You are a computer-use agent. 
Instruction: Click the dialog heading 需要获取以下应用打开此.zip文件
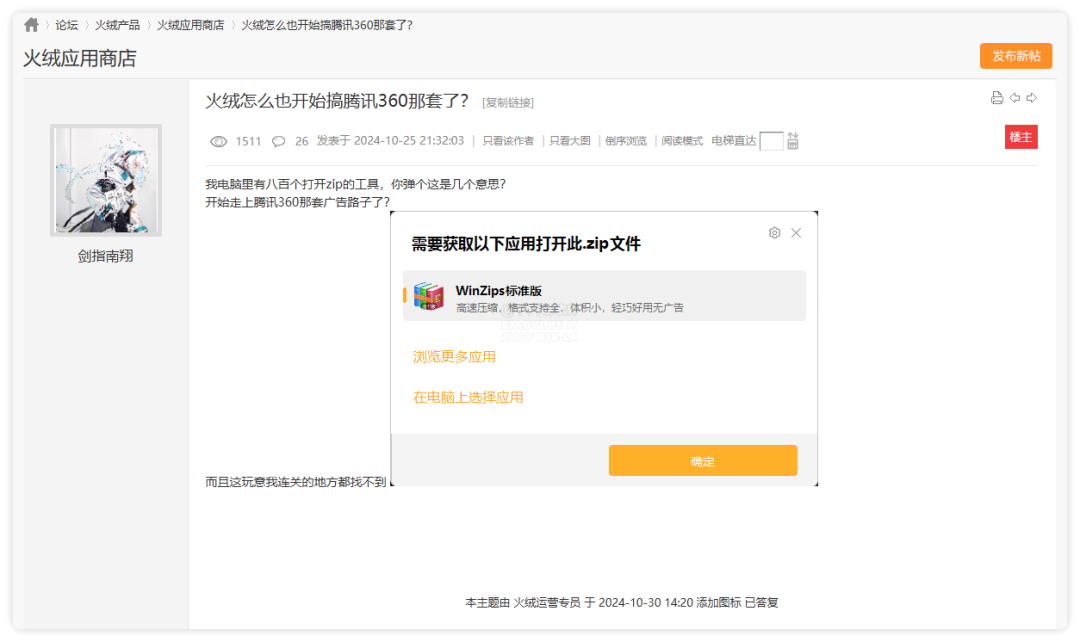[526, 244]
